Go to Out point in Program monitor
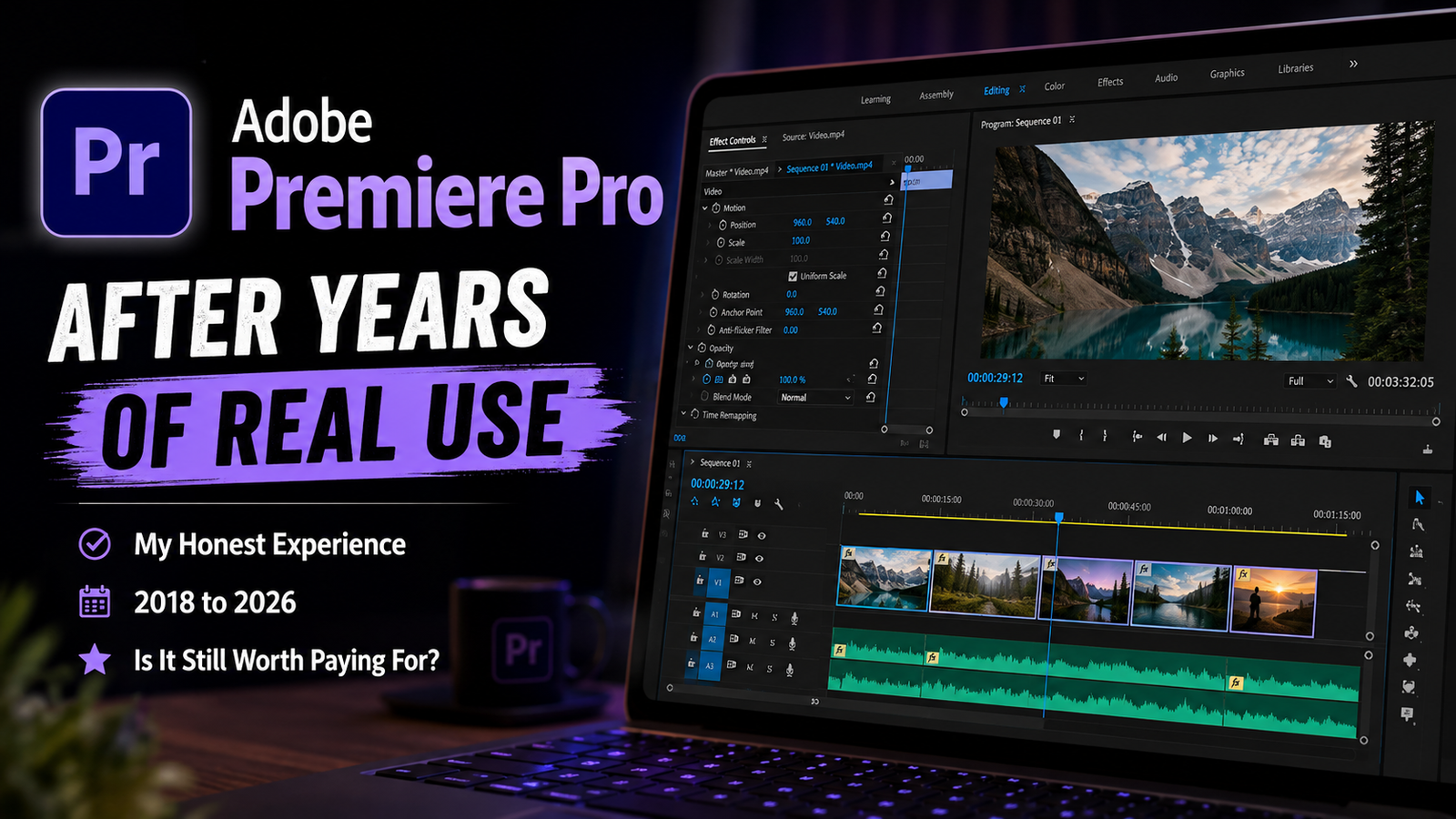The image size is (1456, 819). pos(1239,440)
